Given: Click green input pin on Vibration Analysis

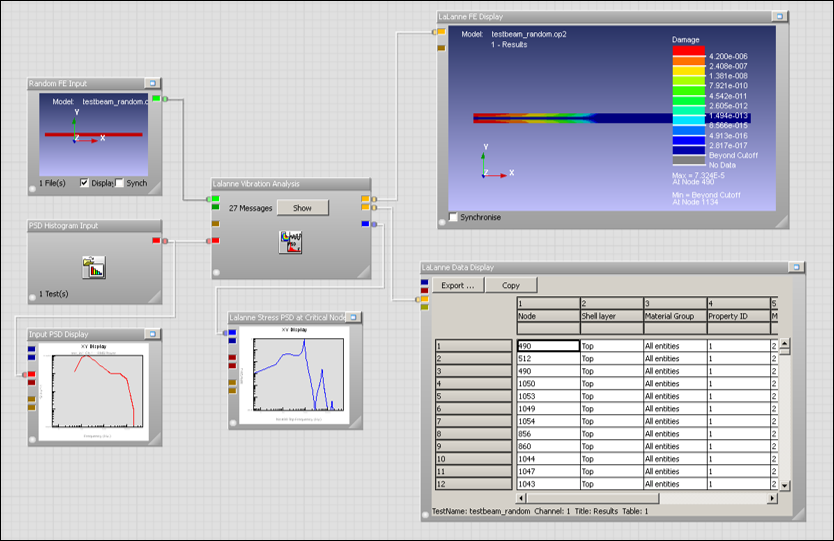Looking at the screenshot, I should 215,198.
